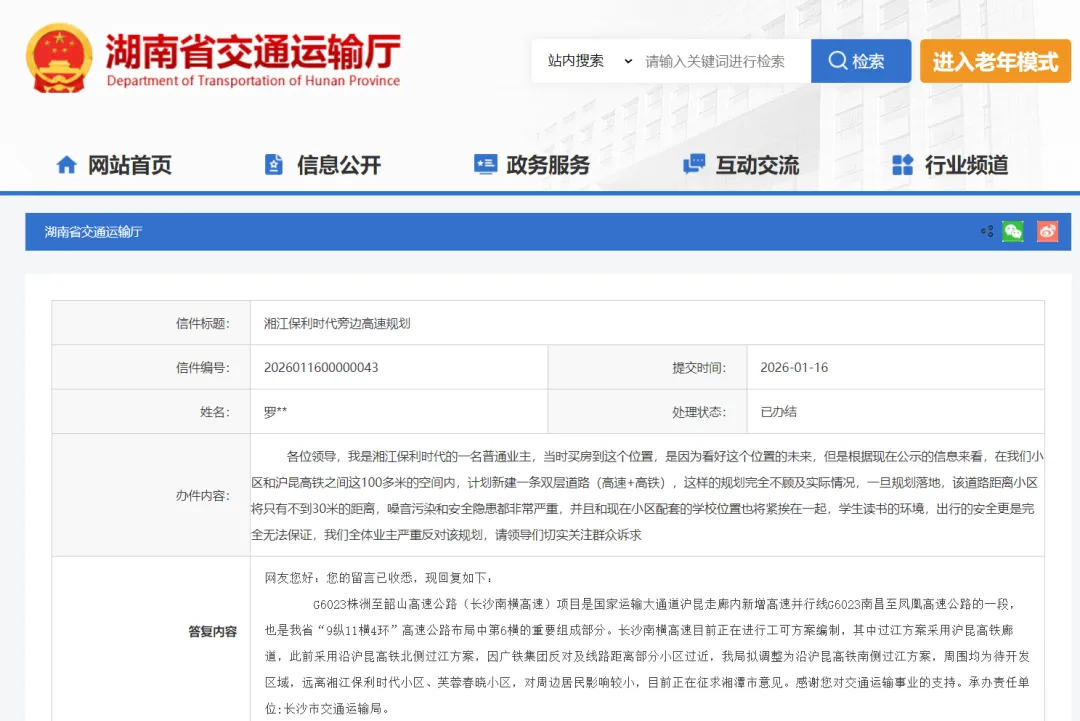Click the 提交时间 label cell
Viewport: 1080px width, 721px height.
pyautogui.click(x=647, y=368)
